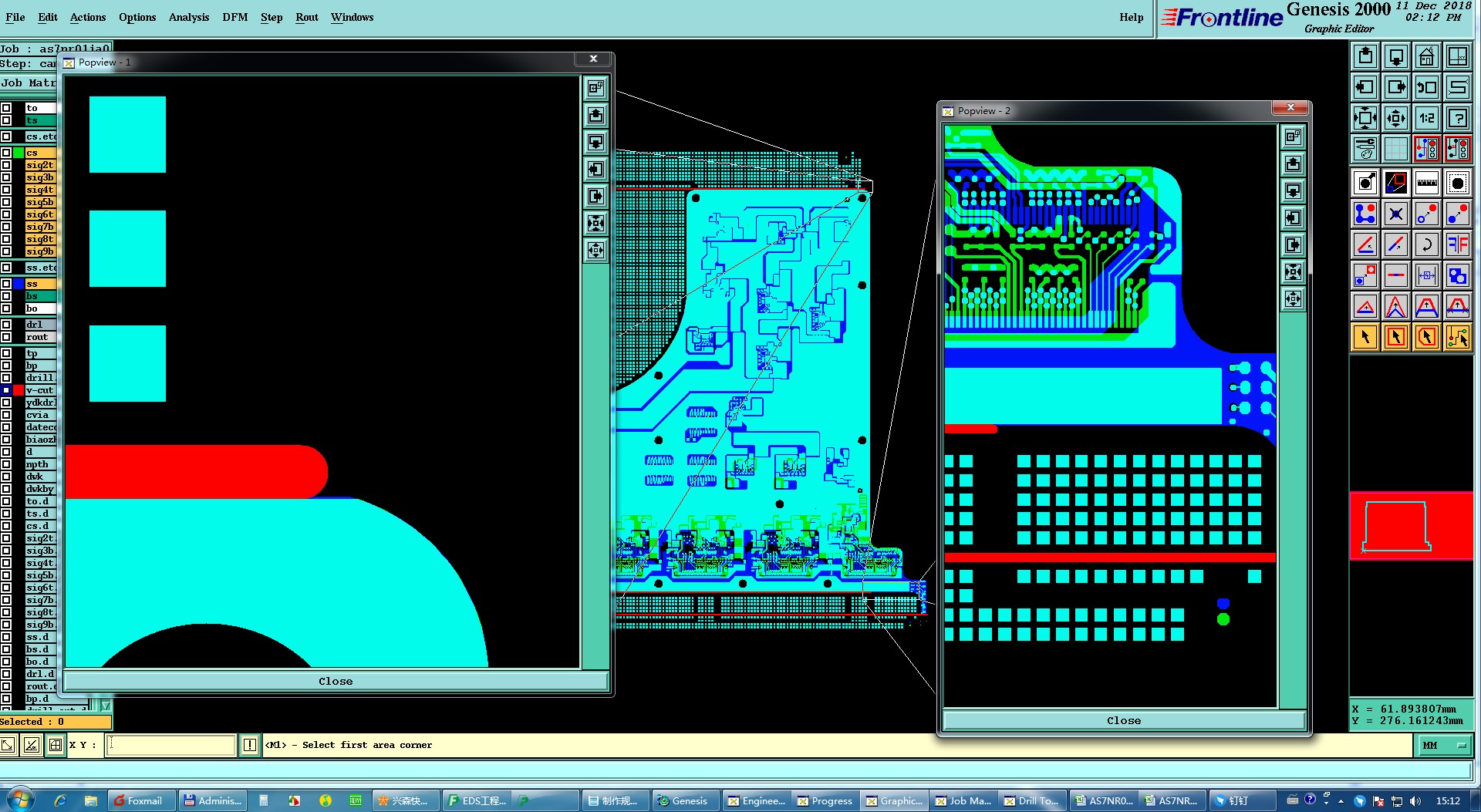Click the question mark query icon
This screenshot has height=812, width=1481.
coord(1458,118)
